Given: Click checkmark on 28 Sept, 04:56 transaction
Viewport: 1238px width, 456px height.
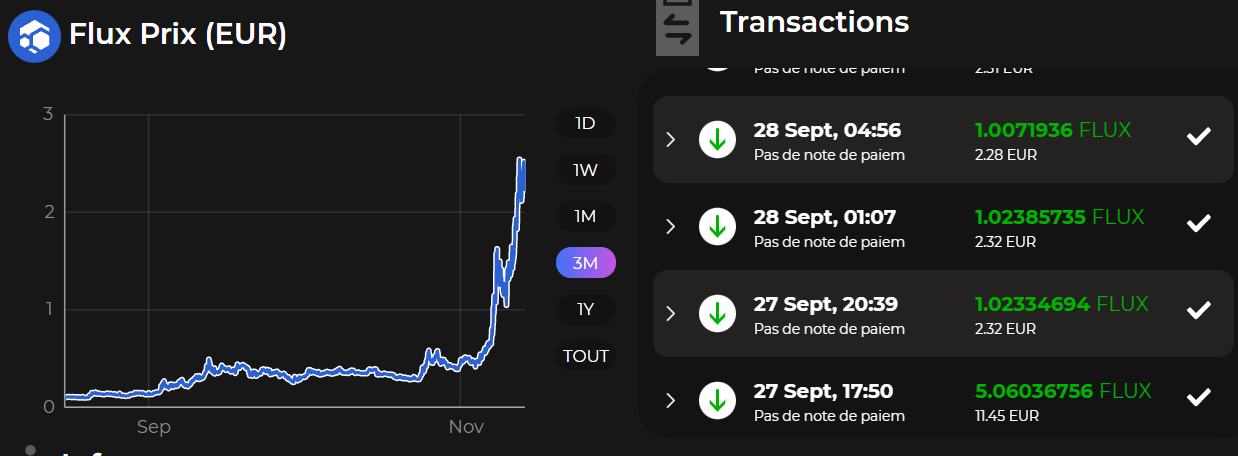Looking at the screenshot, I should click(1198, 137).
